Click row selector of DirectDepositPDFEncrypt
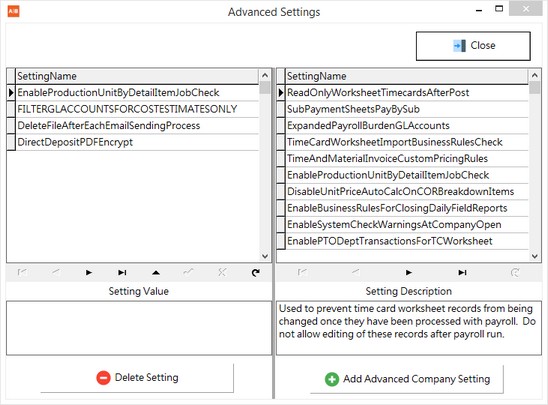548x405 pixels. (x=11, y=142)
